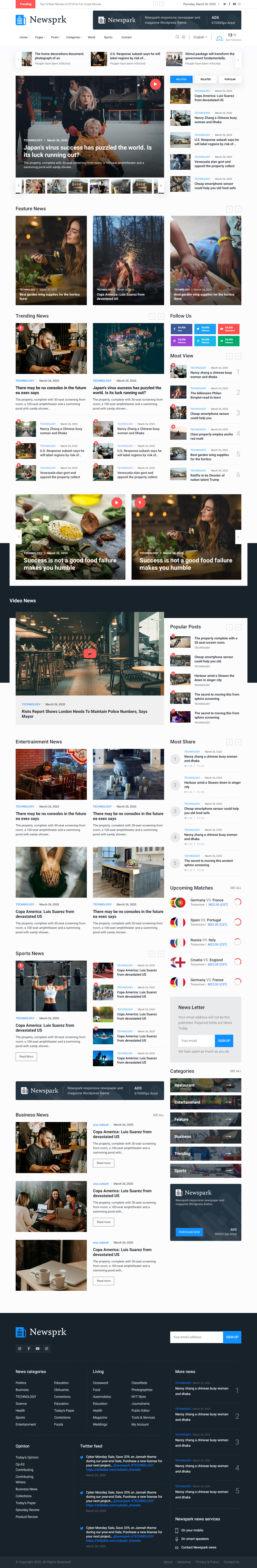Click Sports in the top navigation bar
The height and width of the screenshot is (1568, 257).
point(108,37)
